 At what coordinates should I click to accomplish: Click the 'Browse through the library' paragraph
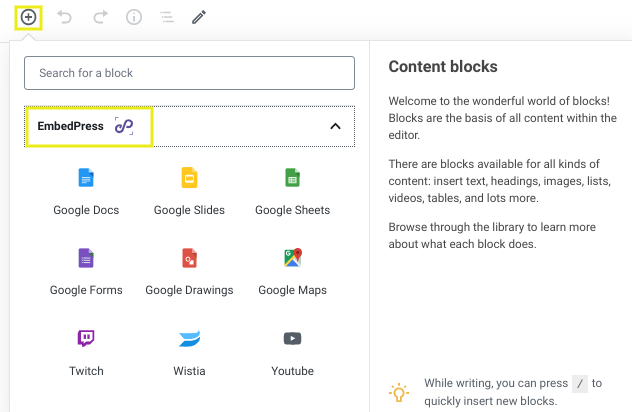coord(492,235)
